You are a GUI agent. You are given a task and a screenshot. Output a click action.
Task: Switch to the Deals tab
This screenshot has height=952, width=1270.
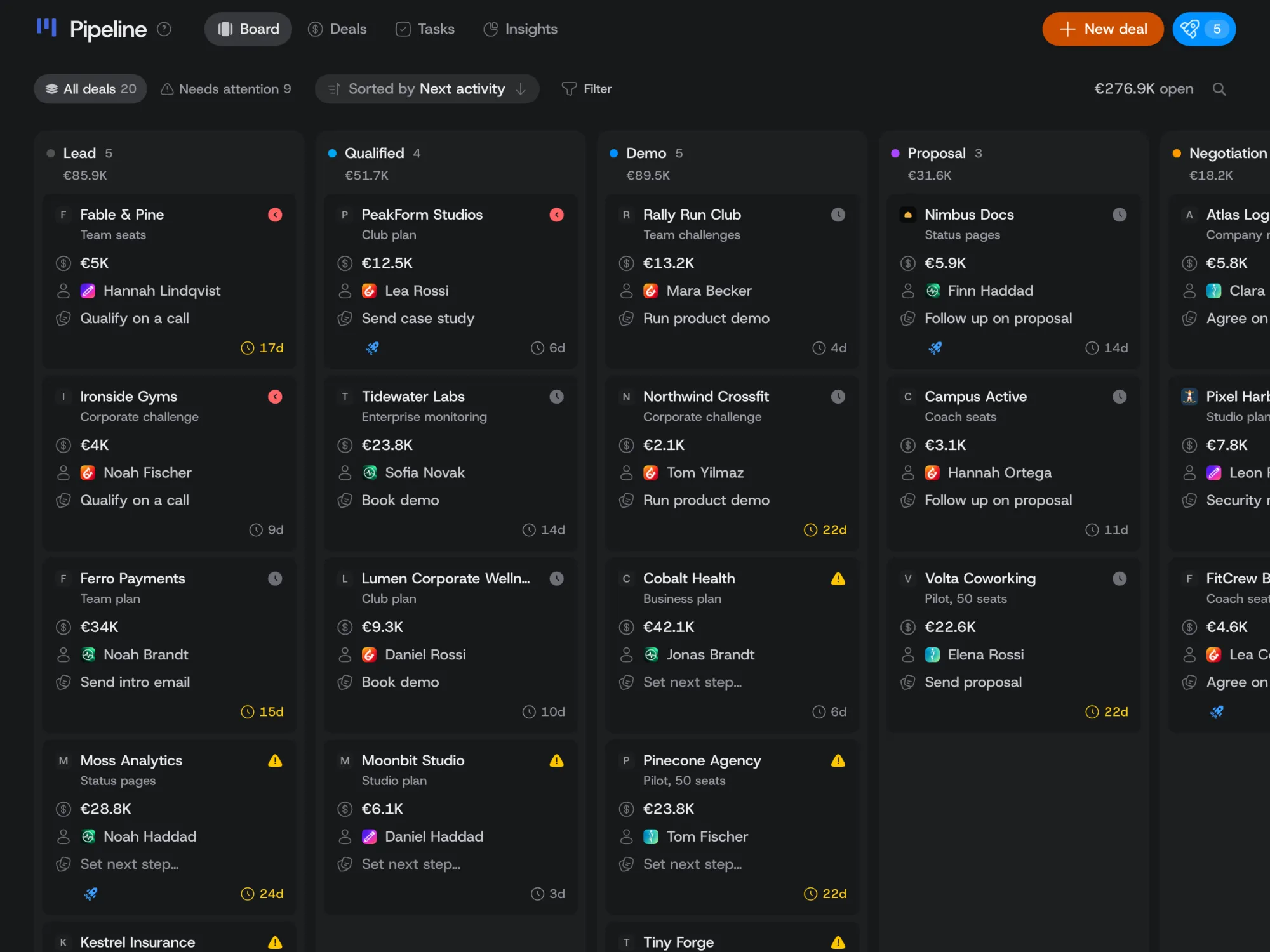(x=337, y=29)
